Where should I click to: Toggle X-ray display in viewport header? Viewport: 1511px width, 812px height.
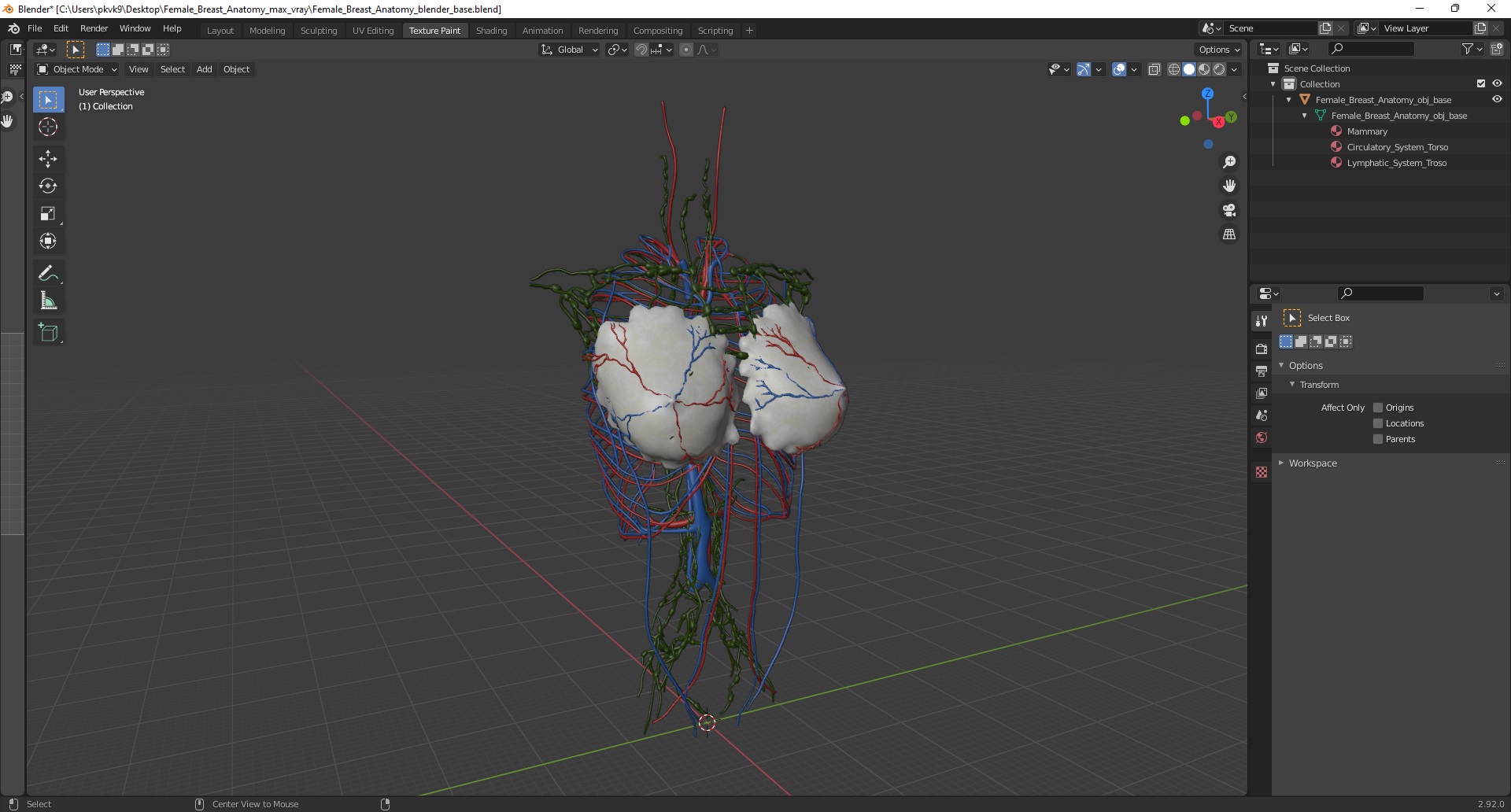pos(1154,69)
